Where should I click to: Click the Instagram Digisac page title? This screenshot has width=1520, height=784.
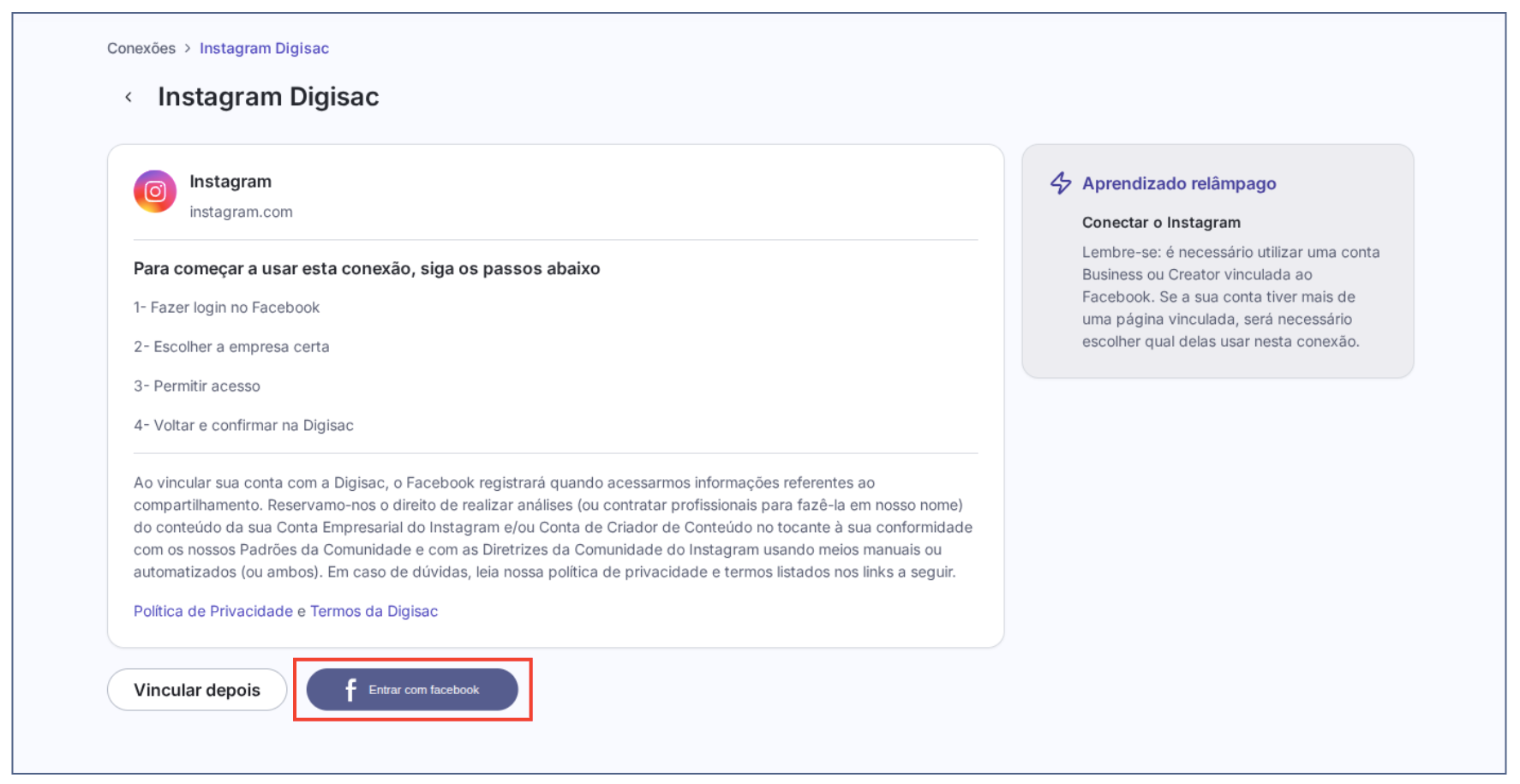268,97
